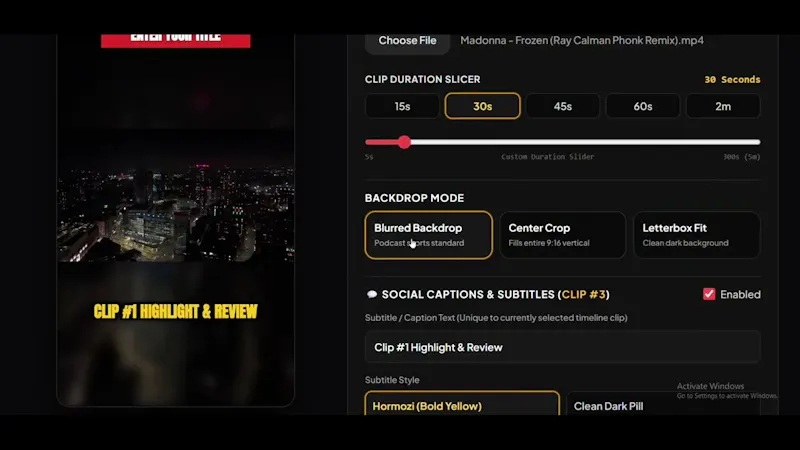Click the Madonna - Frozen file name

click(x=582, y=40)
